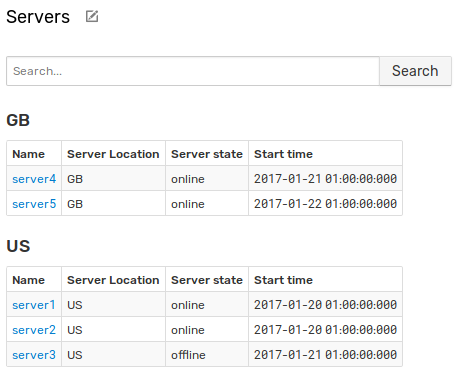Click the Search button
Viewport: 460px width, 374px height.
[x=415, y=71]
